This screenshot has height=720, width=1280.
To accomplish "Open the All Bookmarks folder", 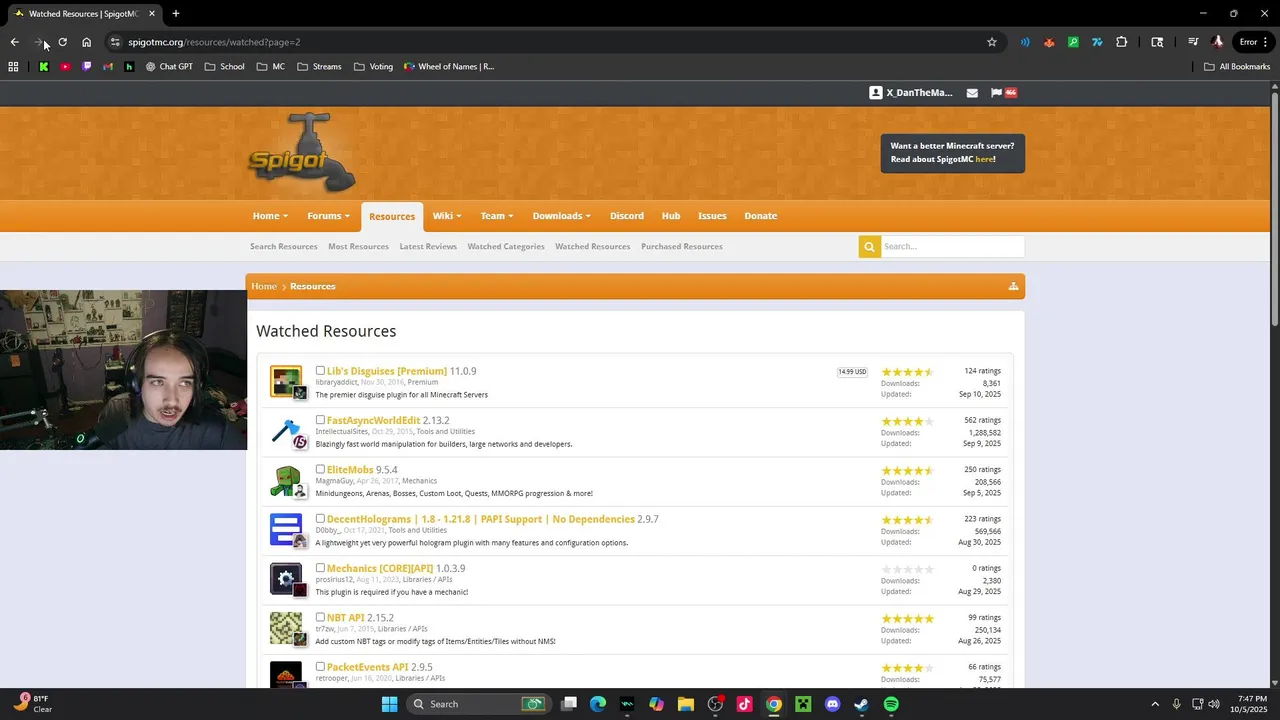I will (1237, 67).
